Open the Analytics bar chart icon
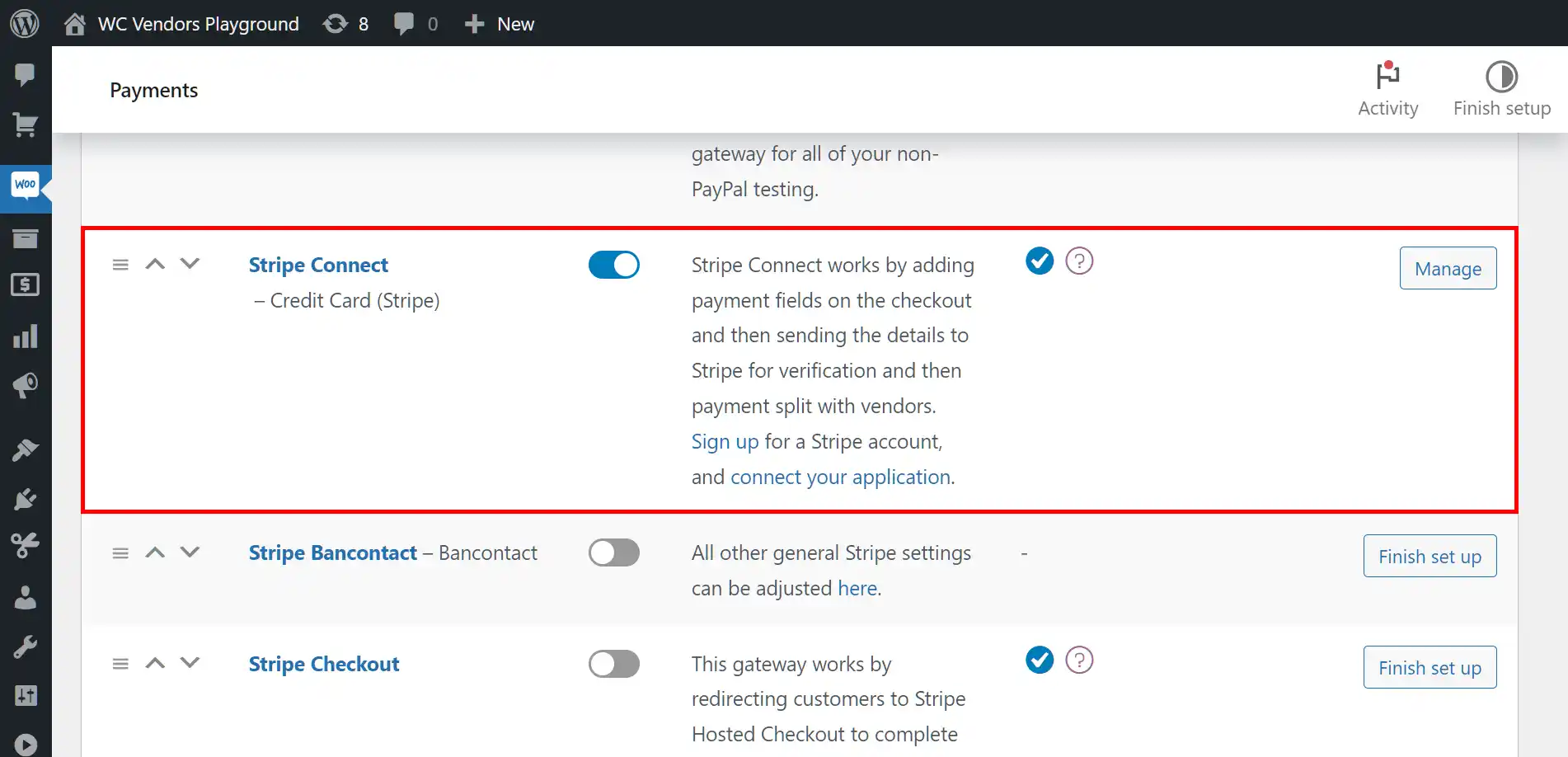 coord(26,336)
